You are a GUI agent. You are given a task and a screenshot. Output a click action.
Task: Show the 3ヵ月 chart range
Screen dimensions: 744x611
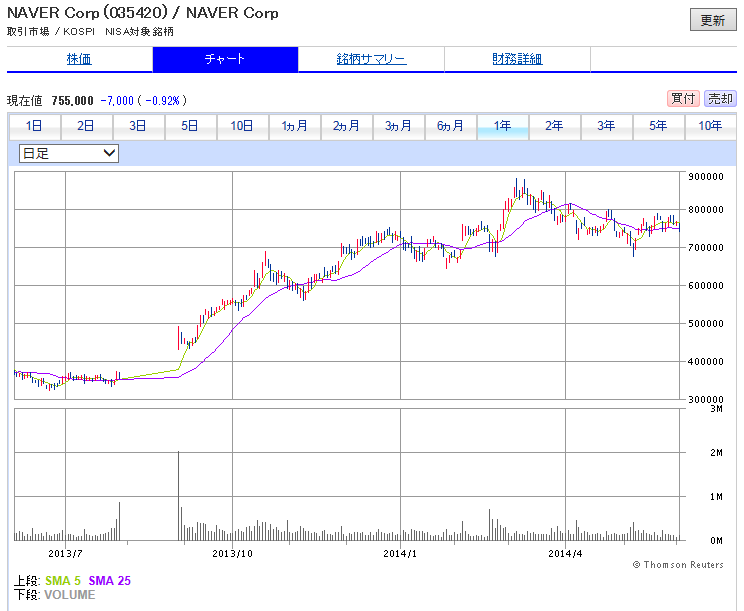(x=399, y=126)
